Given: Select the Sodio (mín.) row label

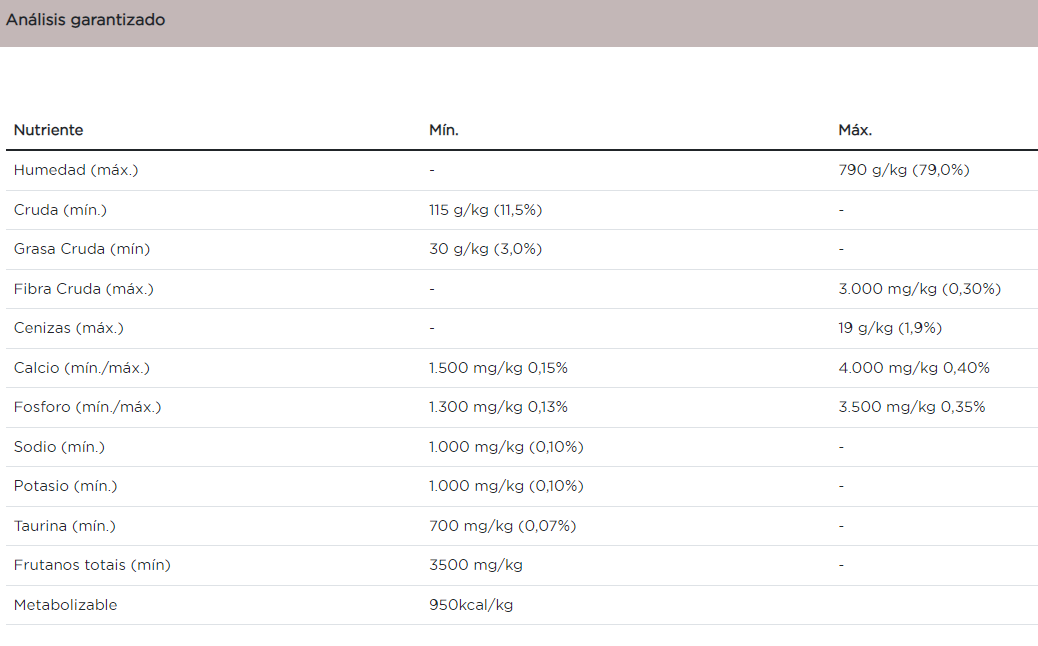Looking at the screenshot, I should [x=59, y=447].
